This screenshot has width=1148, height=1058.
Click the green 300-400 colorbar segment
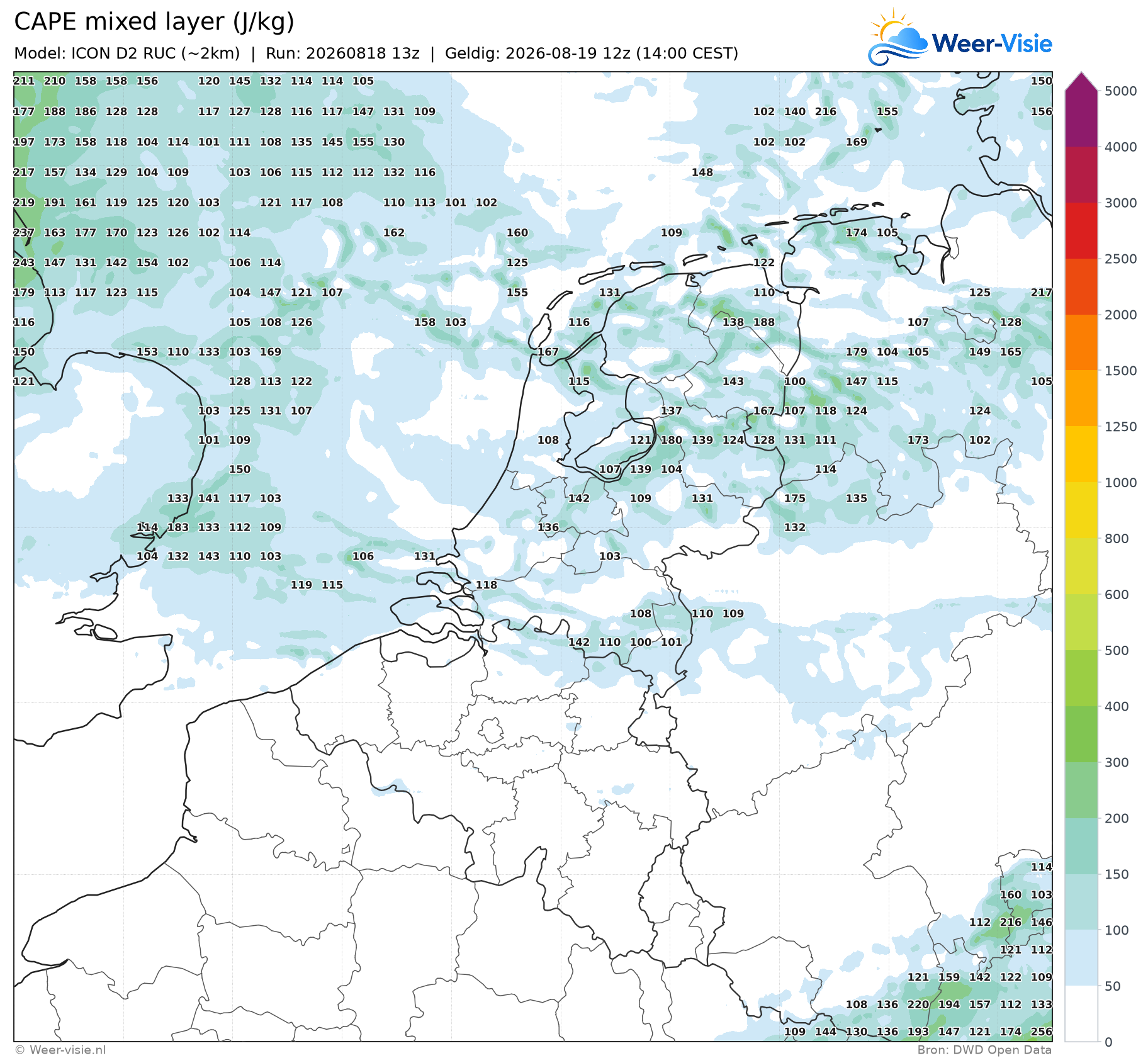pos(1081,734)
